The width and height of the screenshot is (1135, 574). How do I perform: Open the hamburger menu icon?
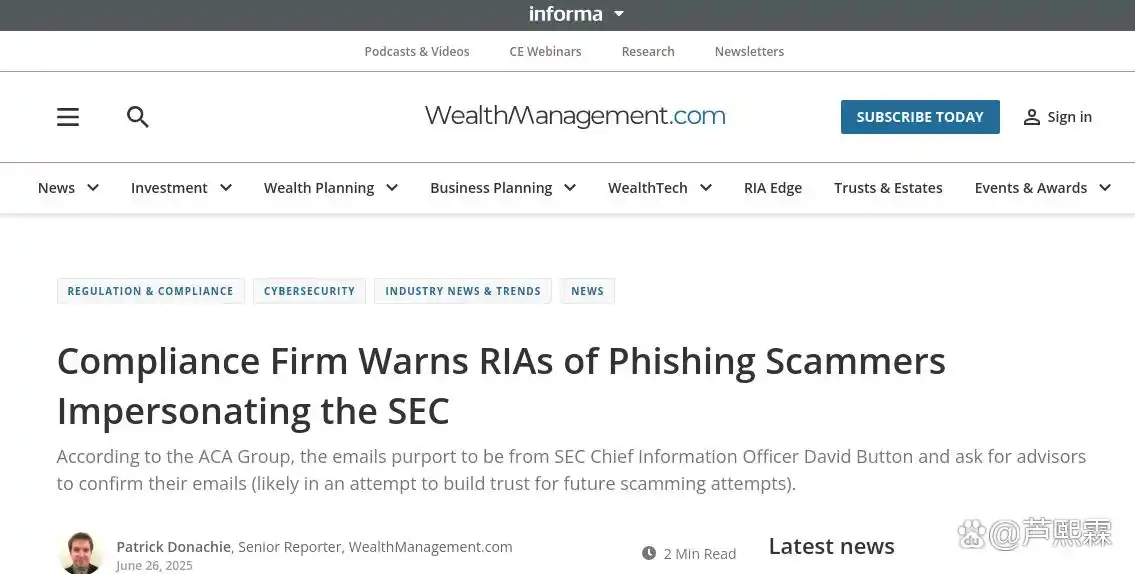[68, 117]
